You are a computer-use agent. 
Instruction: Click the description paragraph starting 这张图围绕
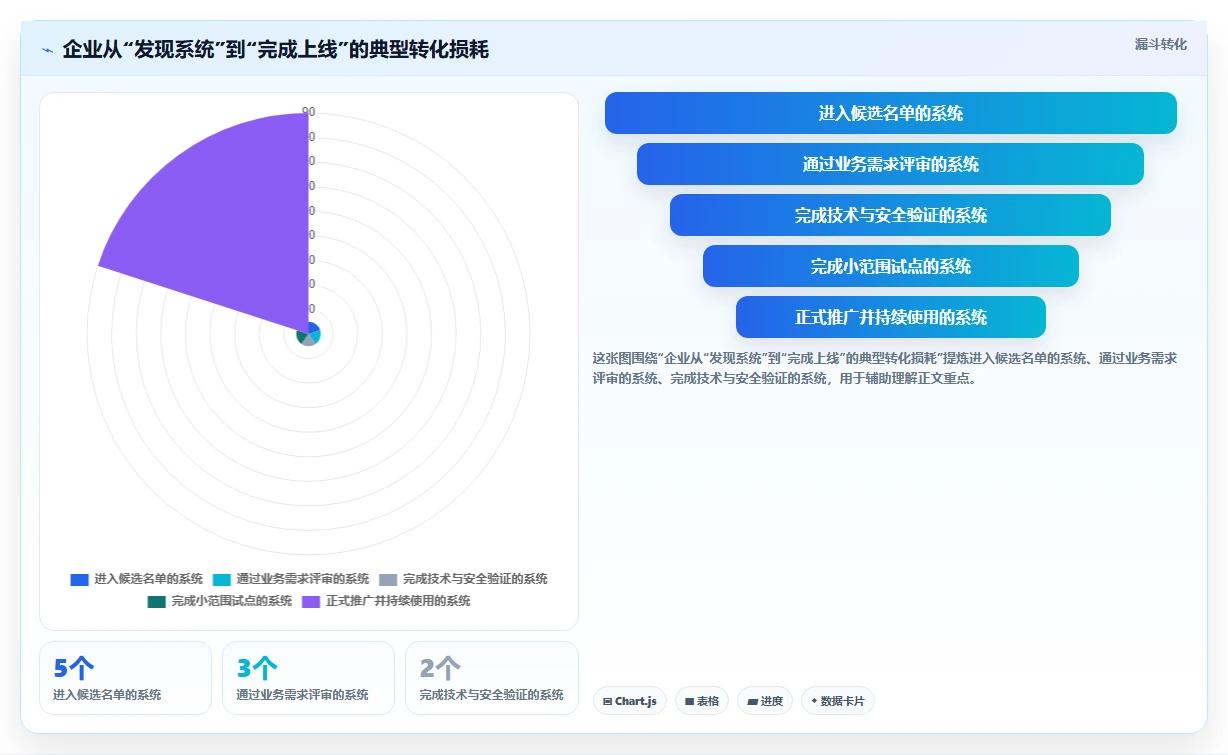885,368
